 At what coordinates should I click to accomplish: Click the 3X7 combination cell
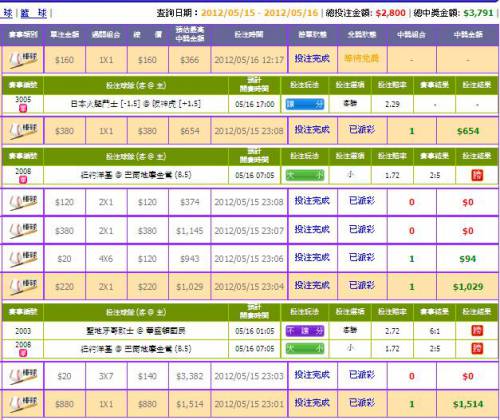coord(106,376)
